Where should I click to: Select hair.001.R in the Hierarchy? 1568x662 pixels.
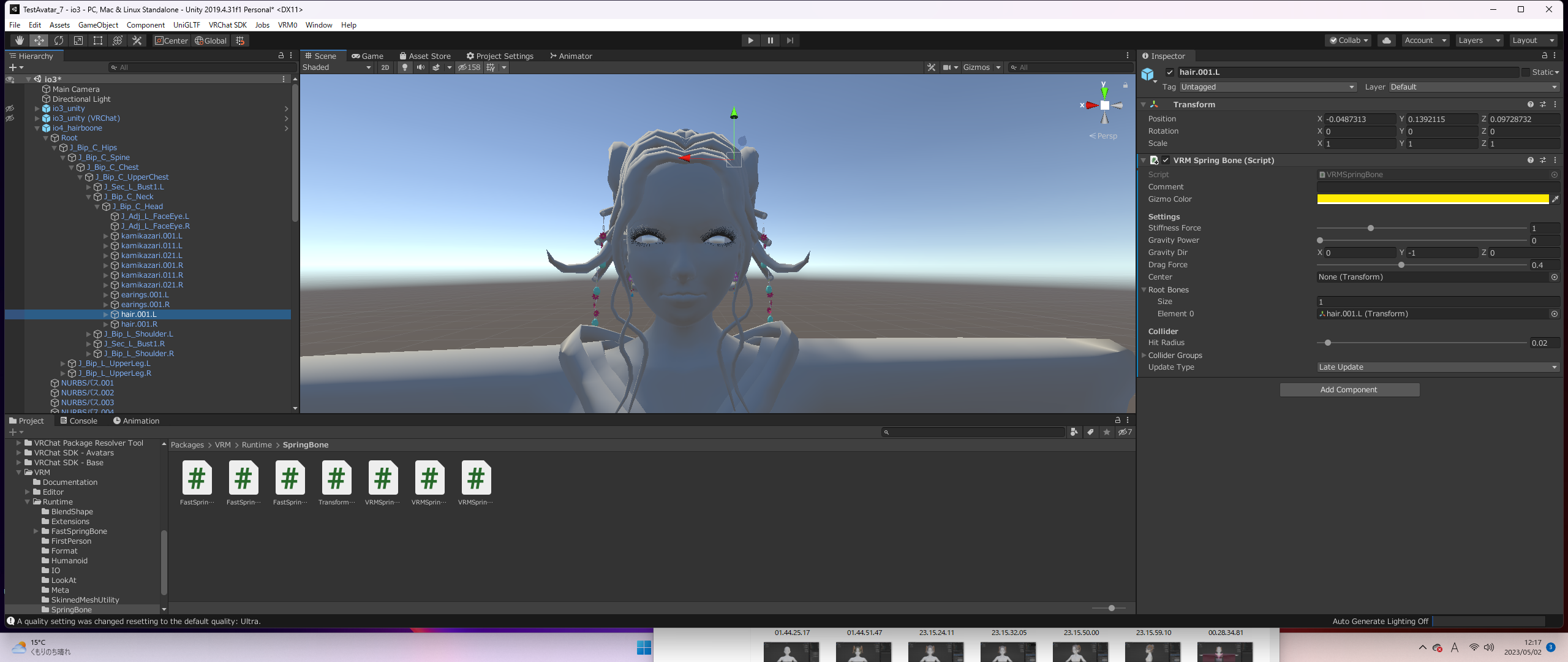(x=139, y=324)
